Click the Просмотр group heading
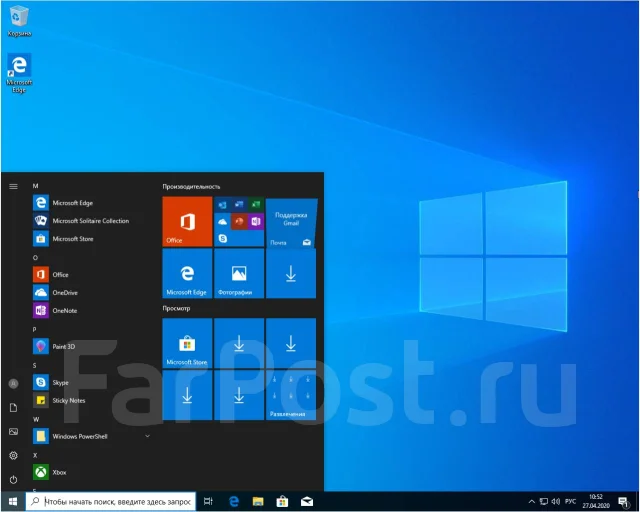 coord(176,308)
